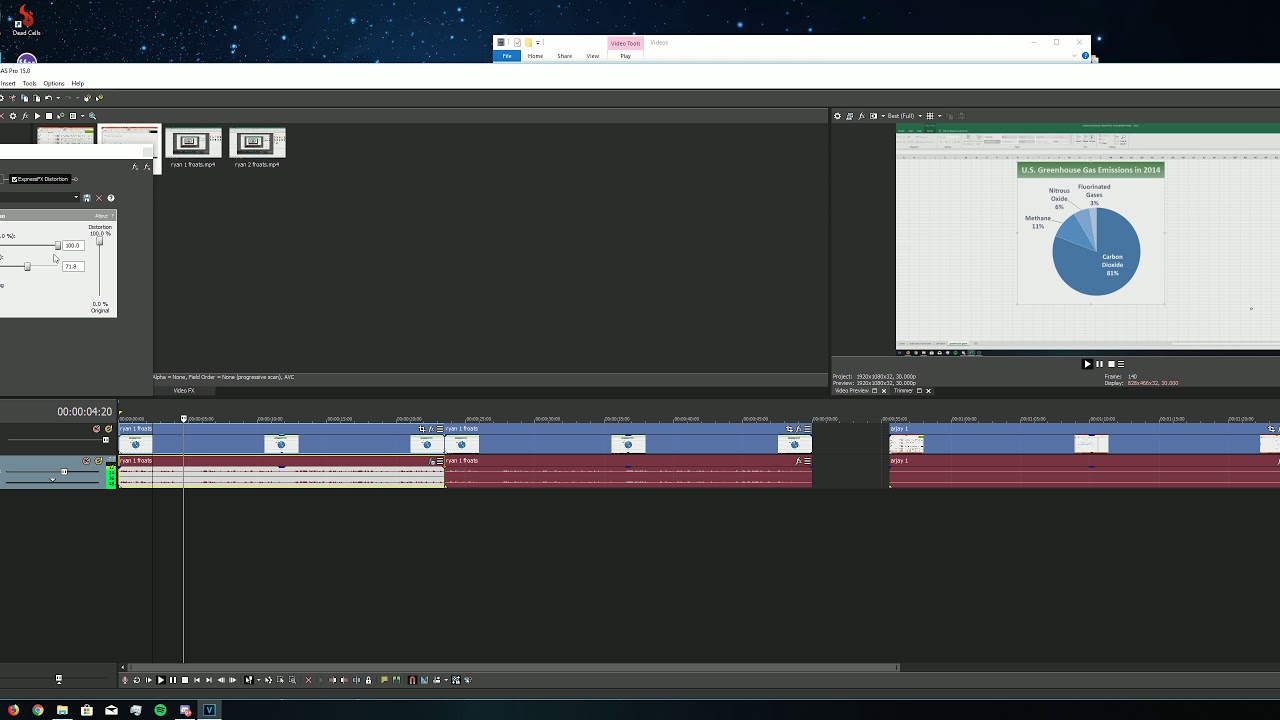Start media preview in Project Media toolbar
Viewport: 1280px width, 720px height.
[x=37, y=116]
